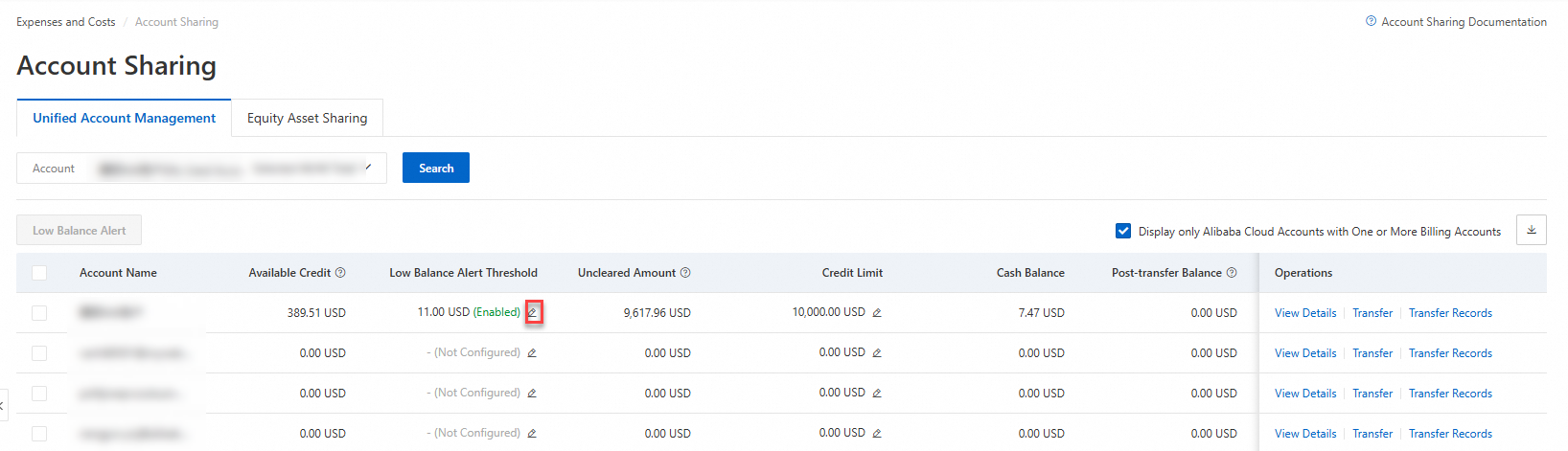Screen dimensions: 1568x451
Task: Open Transfer Records in second account row
Action: click(1450, 353)
